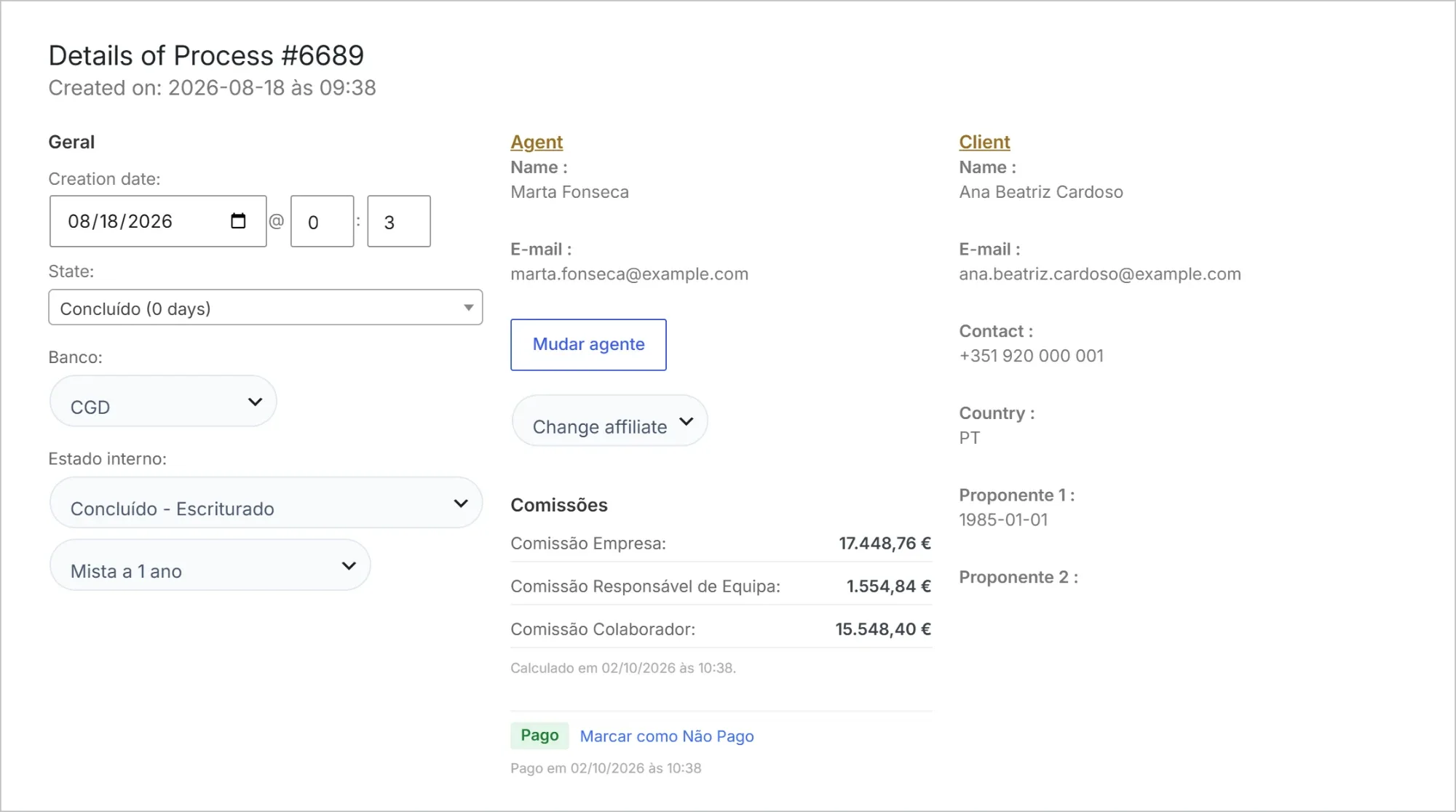
Task: Click the country value PT
Action: click(x=969, y=438)
